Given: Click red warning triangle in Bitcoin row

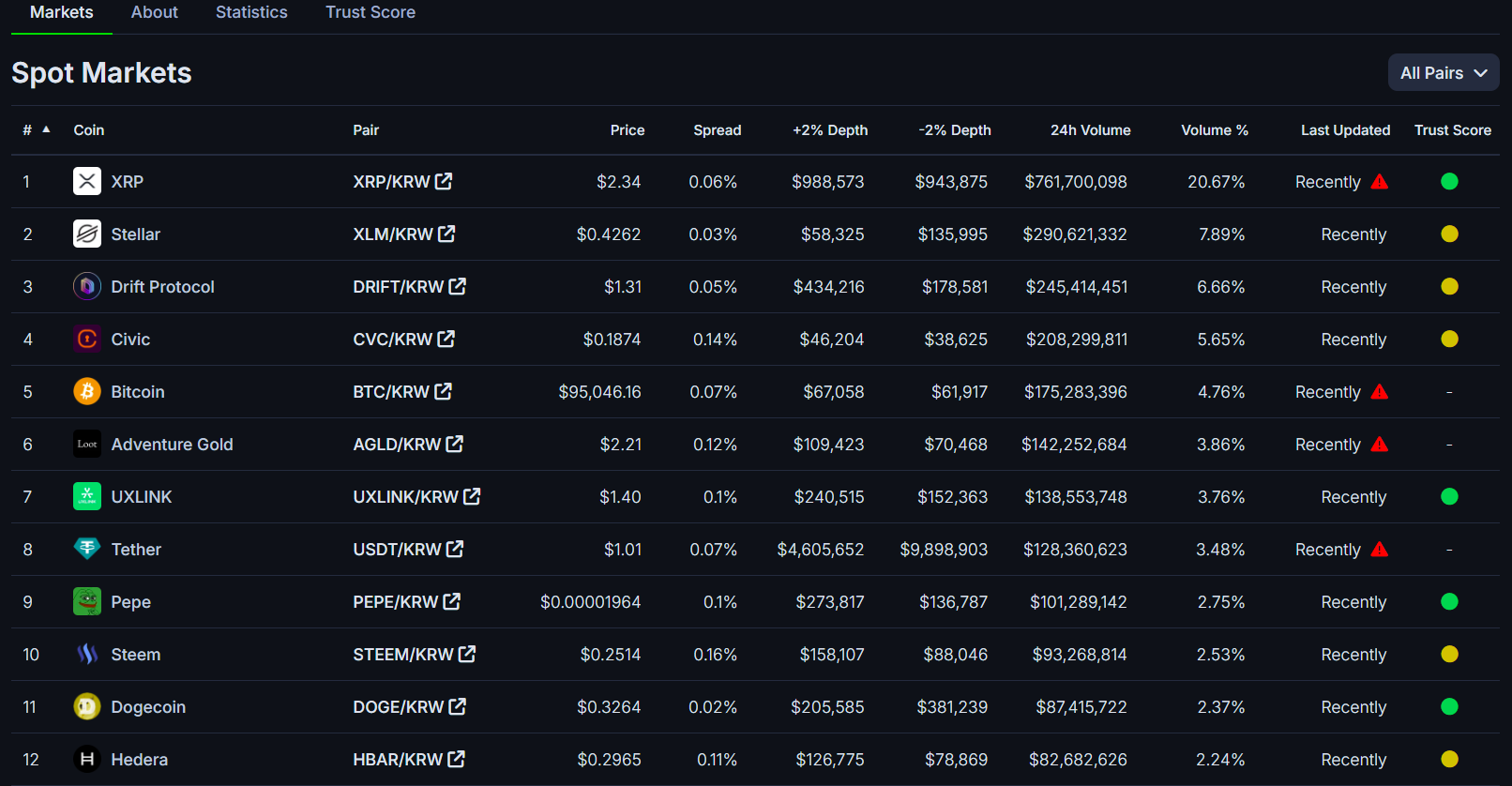Looking at the screenshot, I should pos(1380,392).
